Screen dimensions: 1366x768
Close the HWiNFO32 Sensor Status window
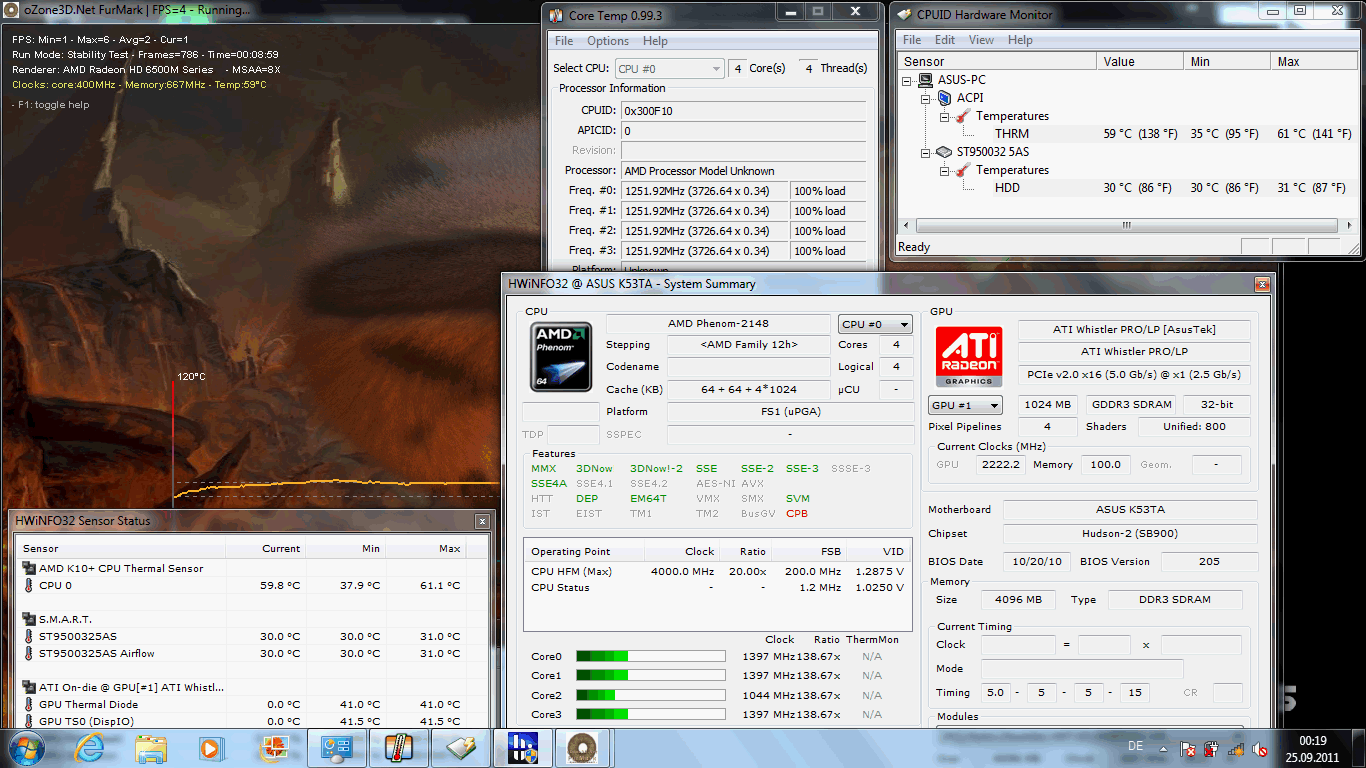(x=482, y=521)
